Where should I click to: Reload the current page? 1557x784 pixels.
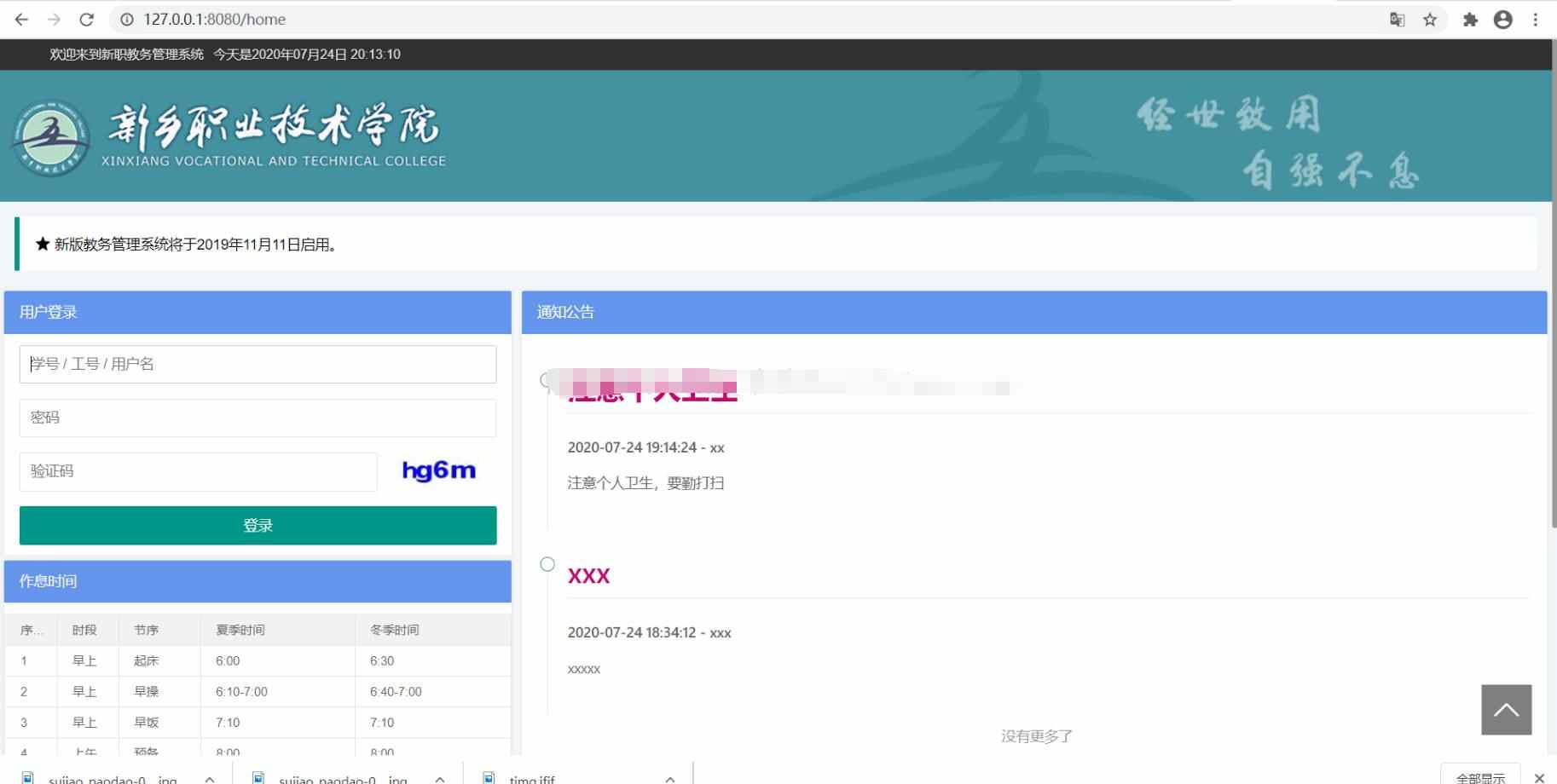pyautogui.click(x=86, y=19)
